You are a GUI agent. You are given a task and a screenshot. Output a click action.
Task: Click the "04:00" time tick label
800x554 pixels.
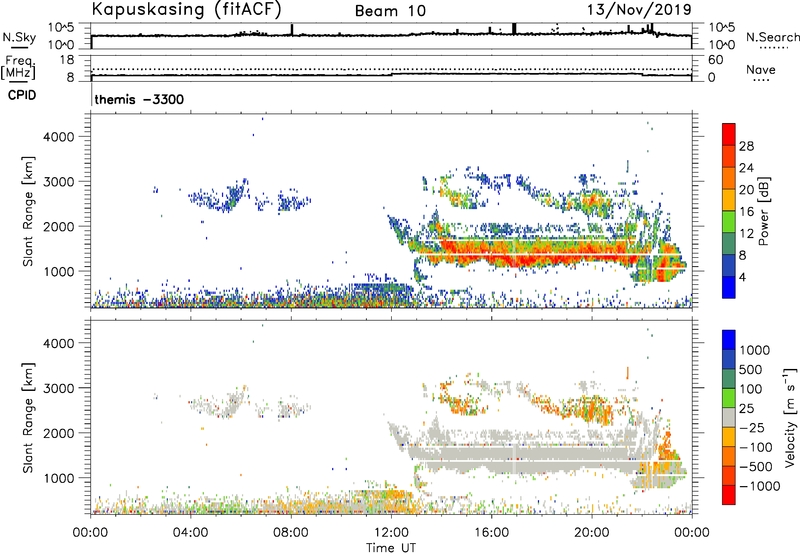190,533
